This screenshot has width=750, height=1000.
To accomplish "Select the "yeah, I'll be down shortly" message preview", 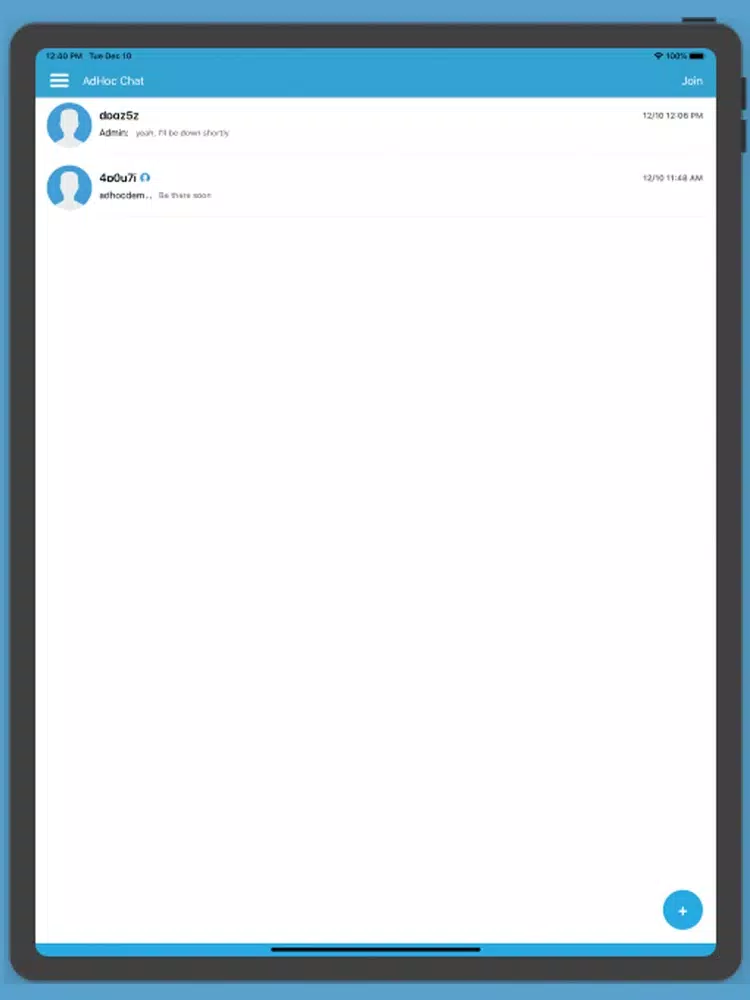I will tap(182, 133).
